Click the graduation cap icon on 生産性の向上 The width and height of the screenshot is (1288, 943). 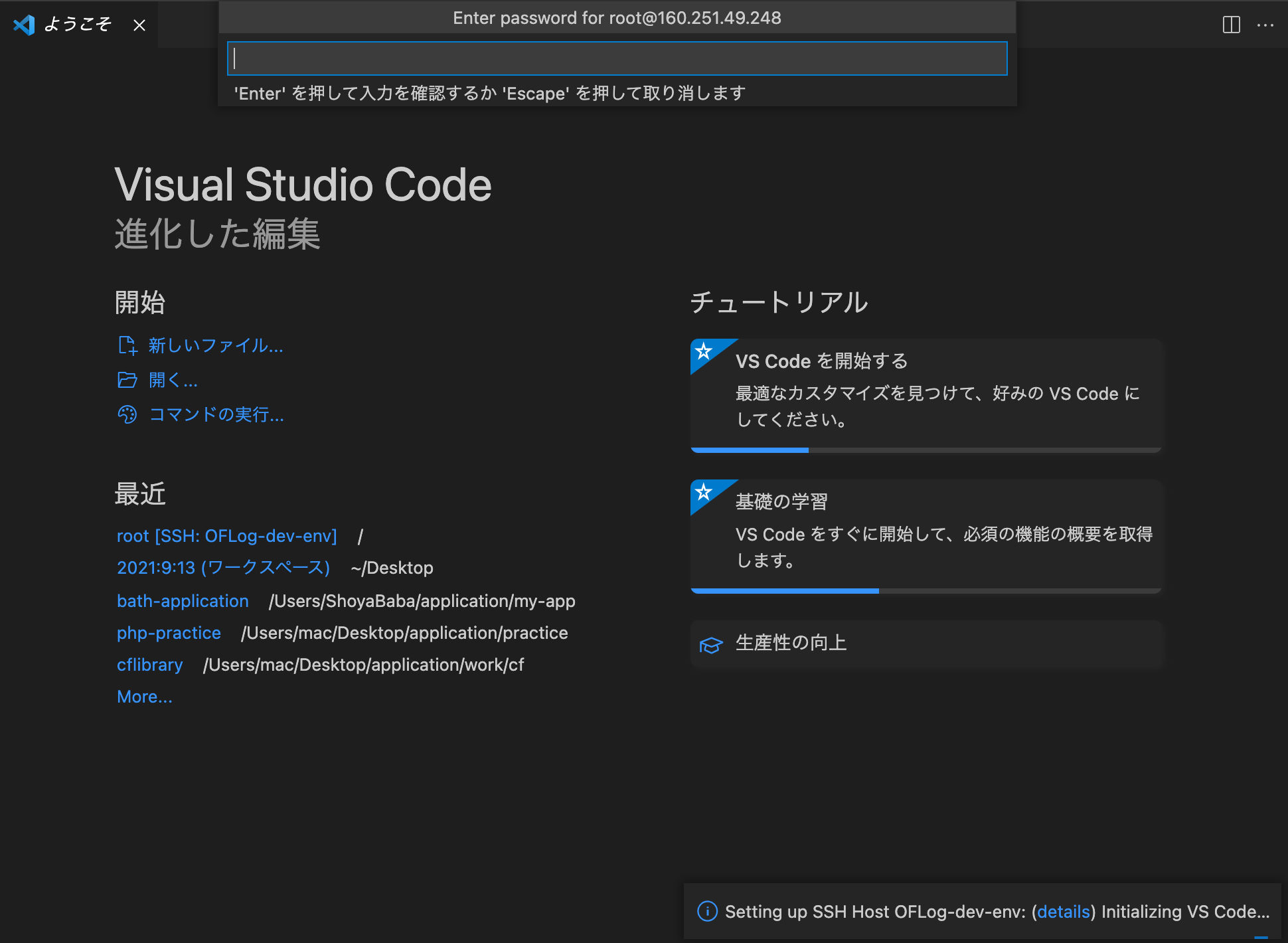click(x=710, y=644)
